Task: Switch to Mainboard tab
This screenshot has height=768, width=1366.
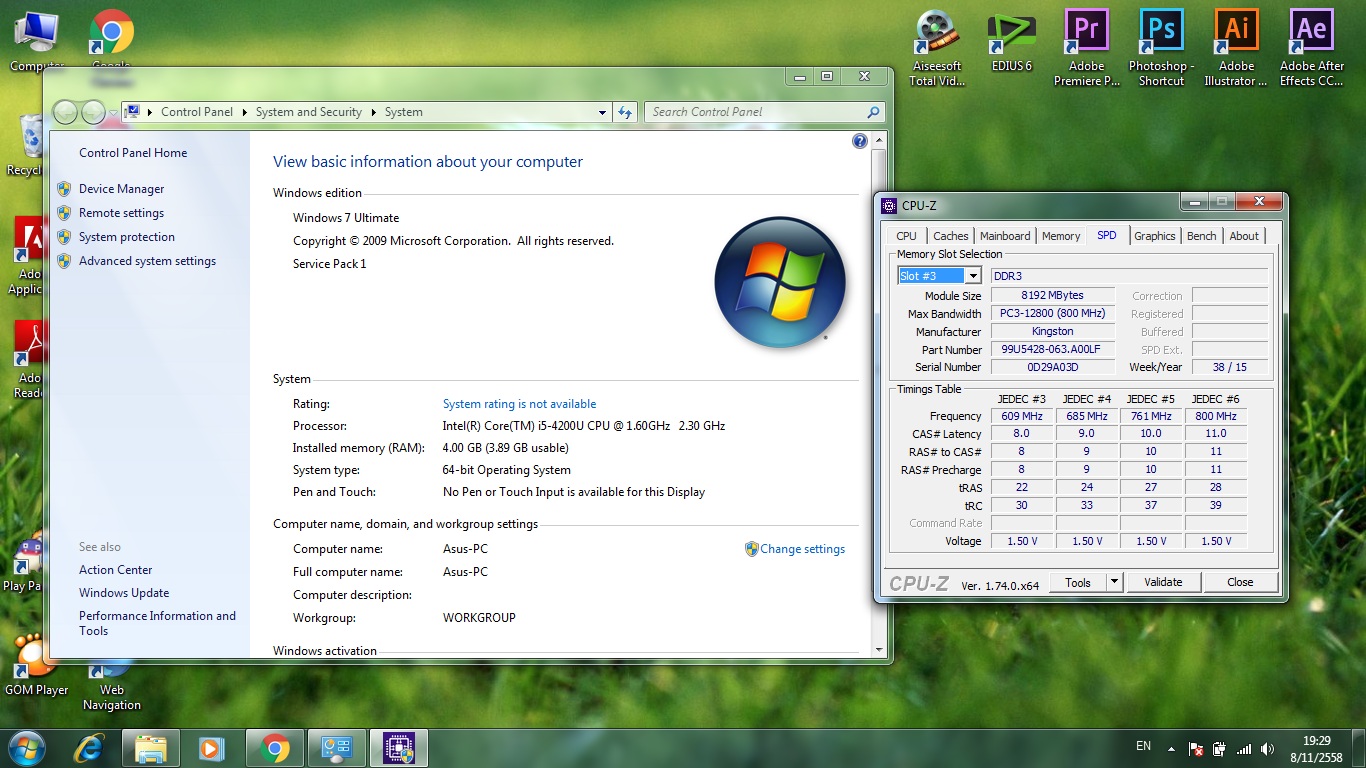Action: (1005, 236)
